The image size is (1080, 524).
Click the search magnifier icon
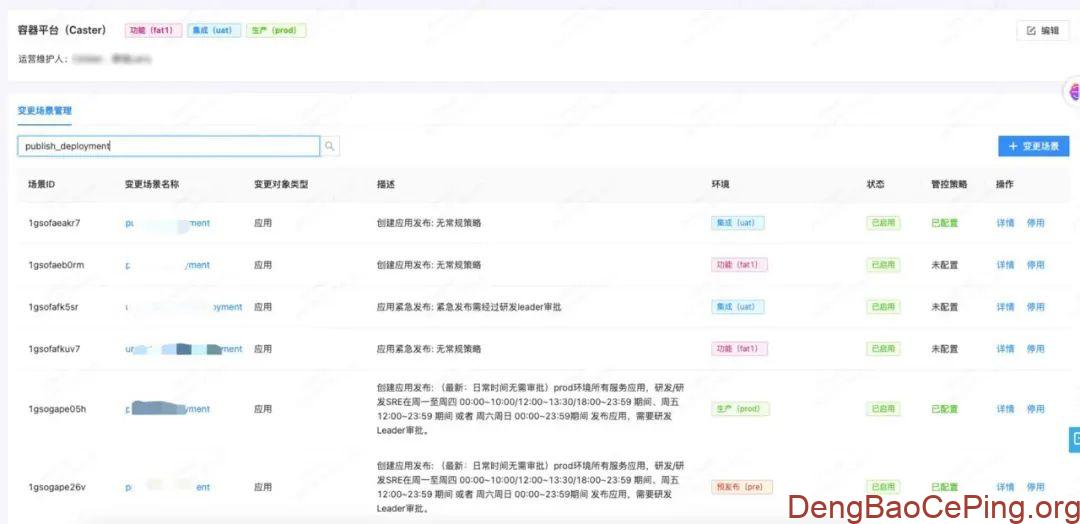click(330, 146)
